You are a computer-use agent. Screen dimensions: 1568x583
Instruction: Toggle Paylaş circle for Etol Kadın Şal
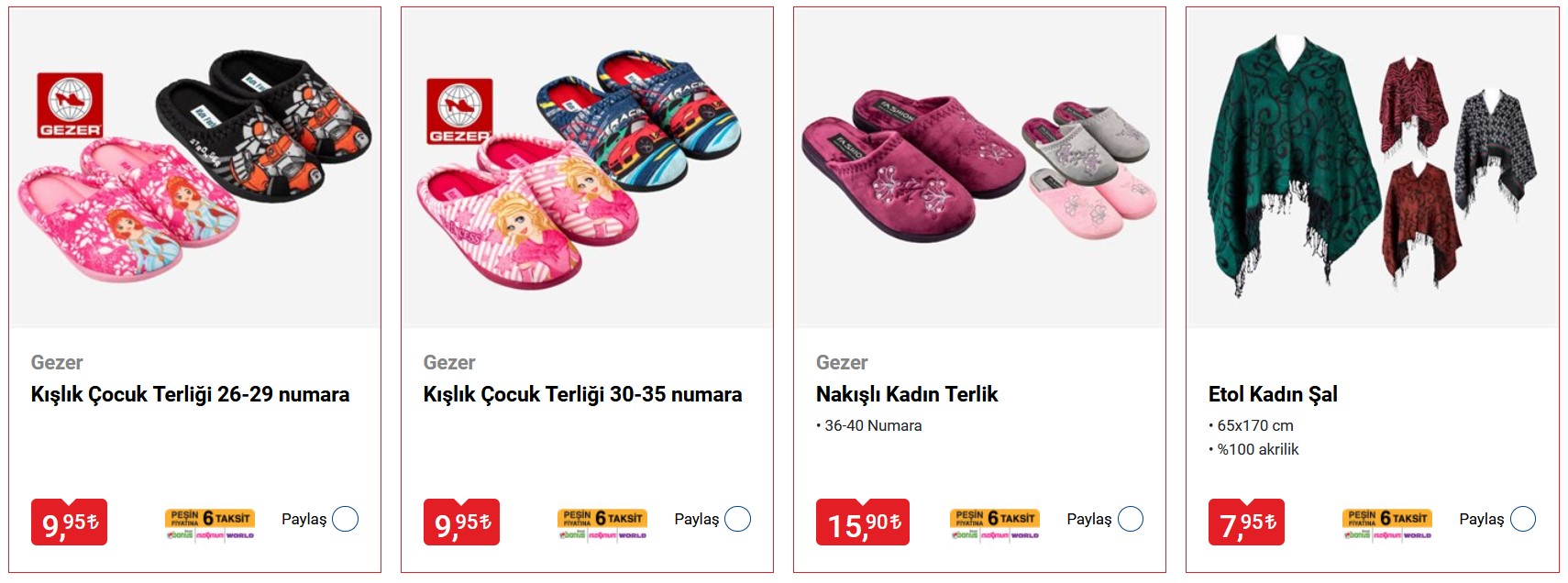pyautogui.click(x=1523, y=519)
